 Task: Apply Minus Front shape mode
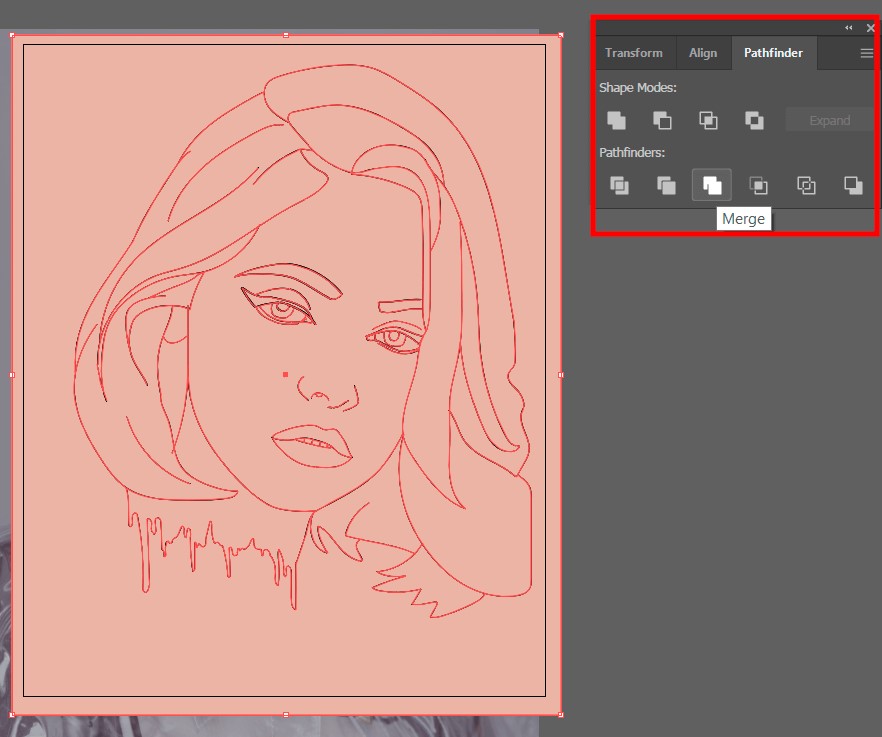(662, 120)
